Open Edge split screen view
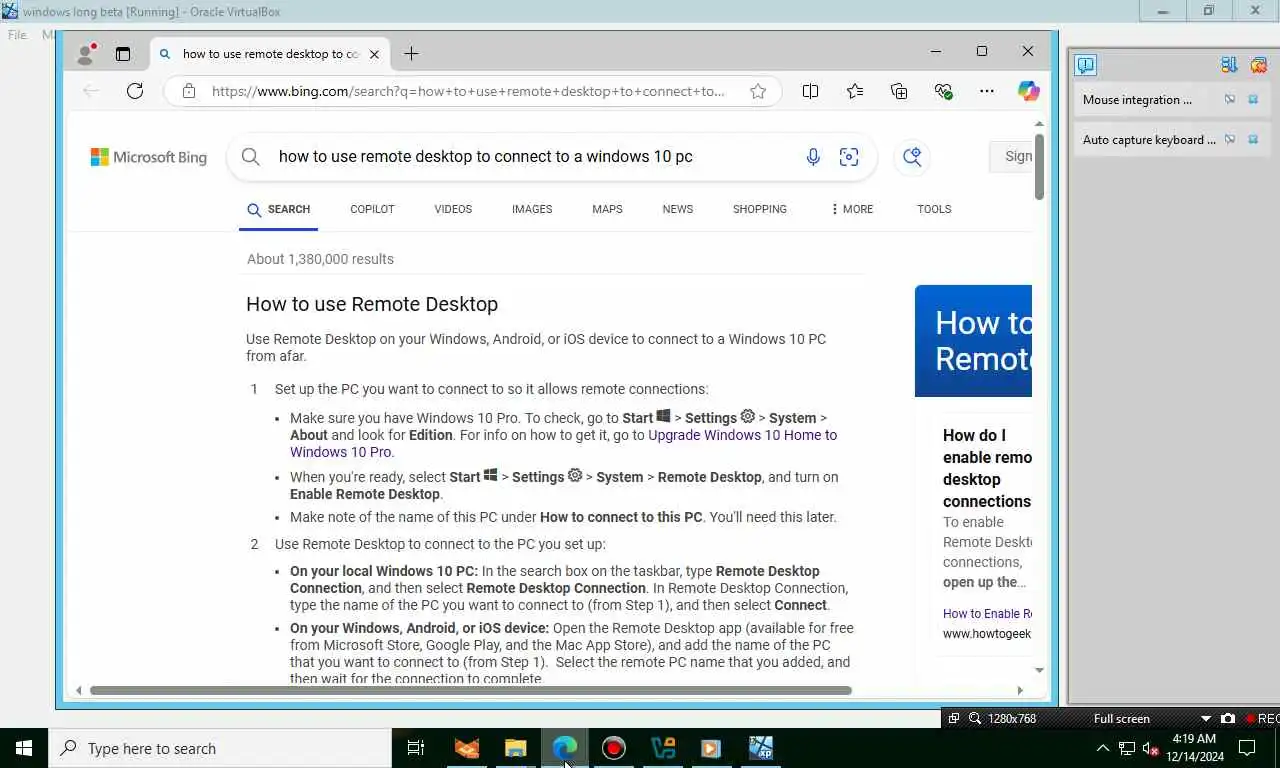The height and width of the screenshot is (768, 1280). pos(811,91)
